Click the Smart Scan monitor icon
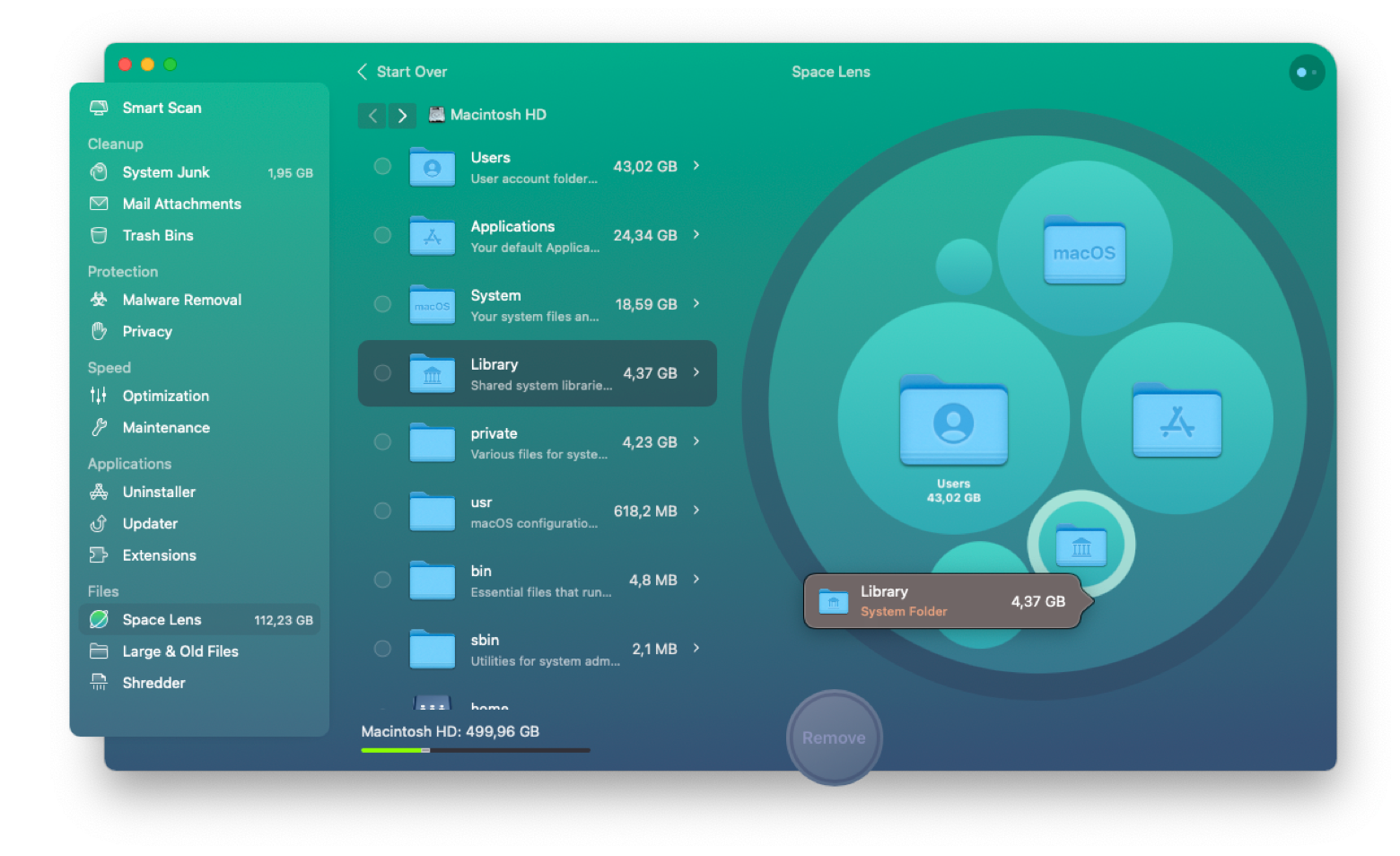 pos(99,108)
